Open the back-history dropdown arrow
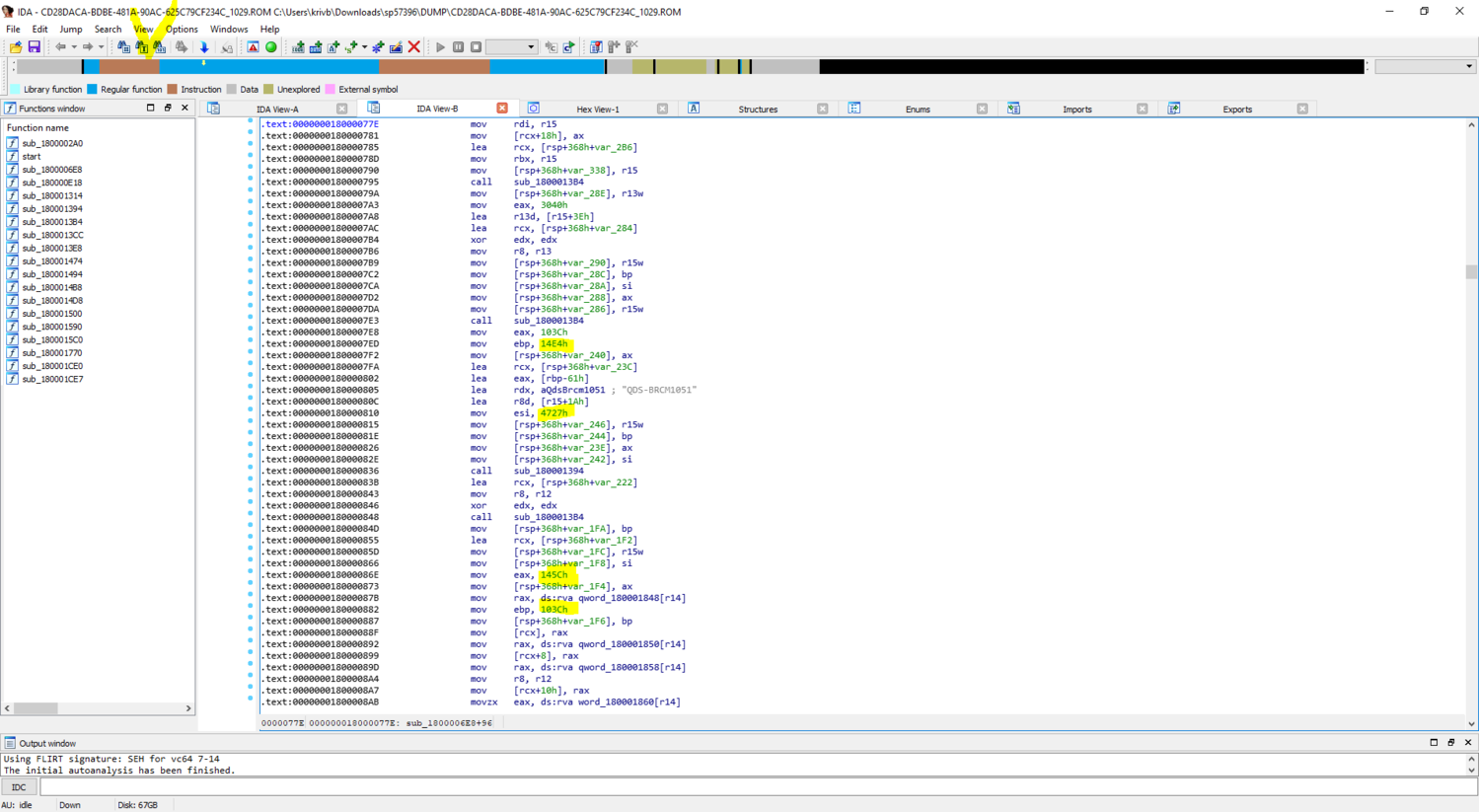This screenshot has height=812, width=1479. pos(74,47)
